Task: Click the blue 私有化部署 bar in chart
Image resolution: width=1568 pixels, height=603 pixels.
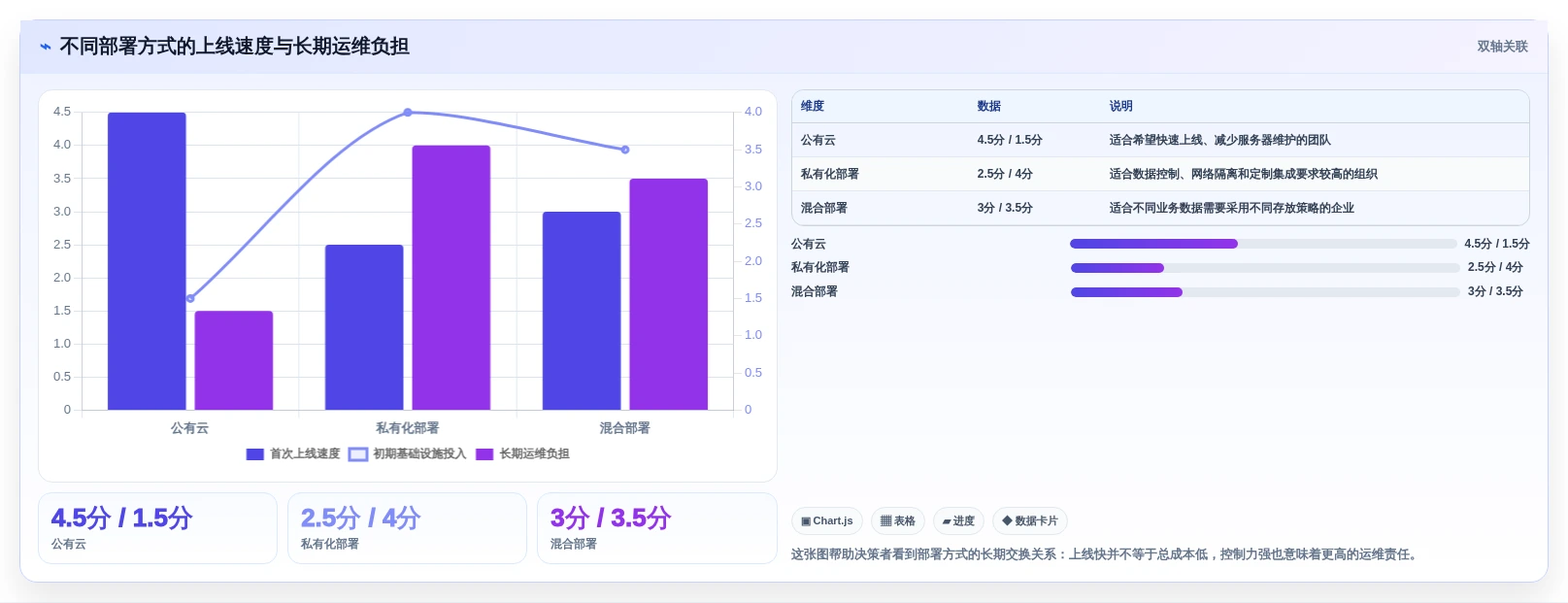Action: pyautogui.click(x=364, y=327)
